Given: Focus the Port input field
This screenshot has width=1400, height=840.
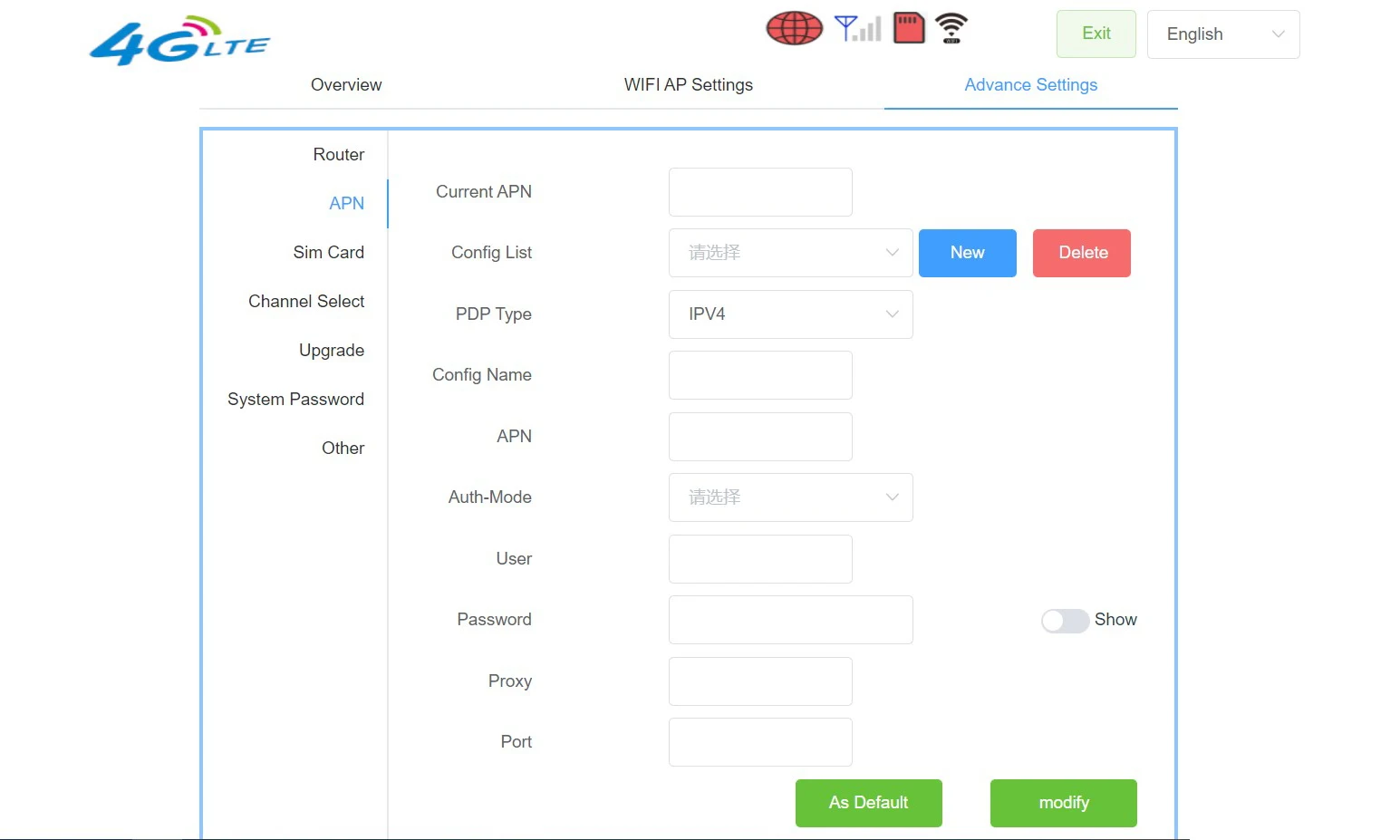Looking at the screenshot, I should point(760,742).
